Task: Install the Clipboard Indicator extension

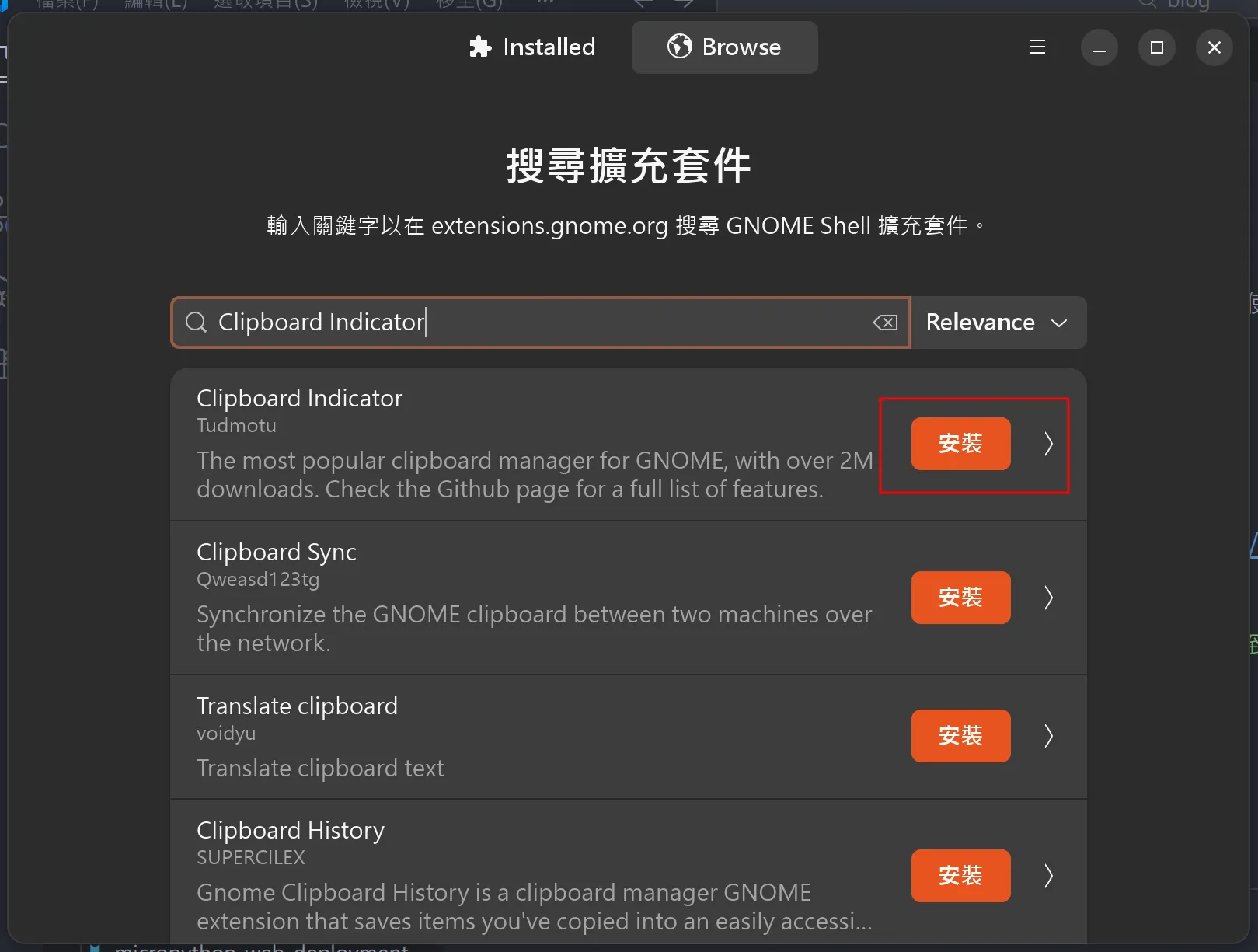Action: point(960,444)
